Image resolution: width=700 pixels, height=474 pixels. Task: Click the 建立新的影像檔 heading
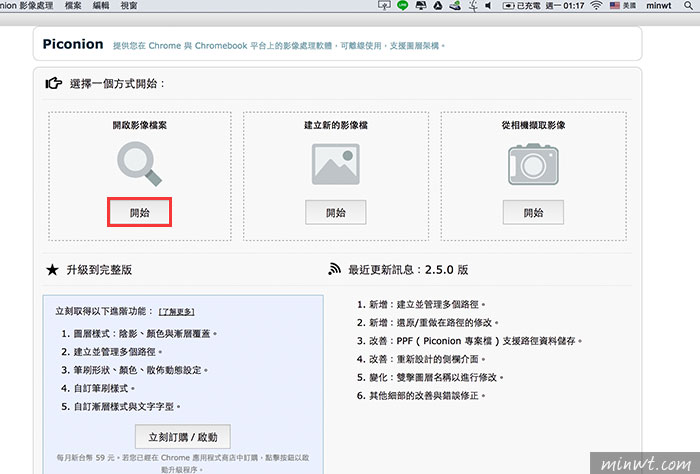tap(336, 125)
